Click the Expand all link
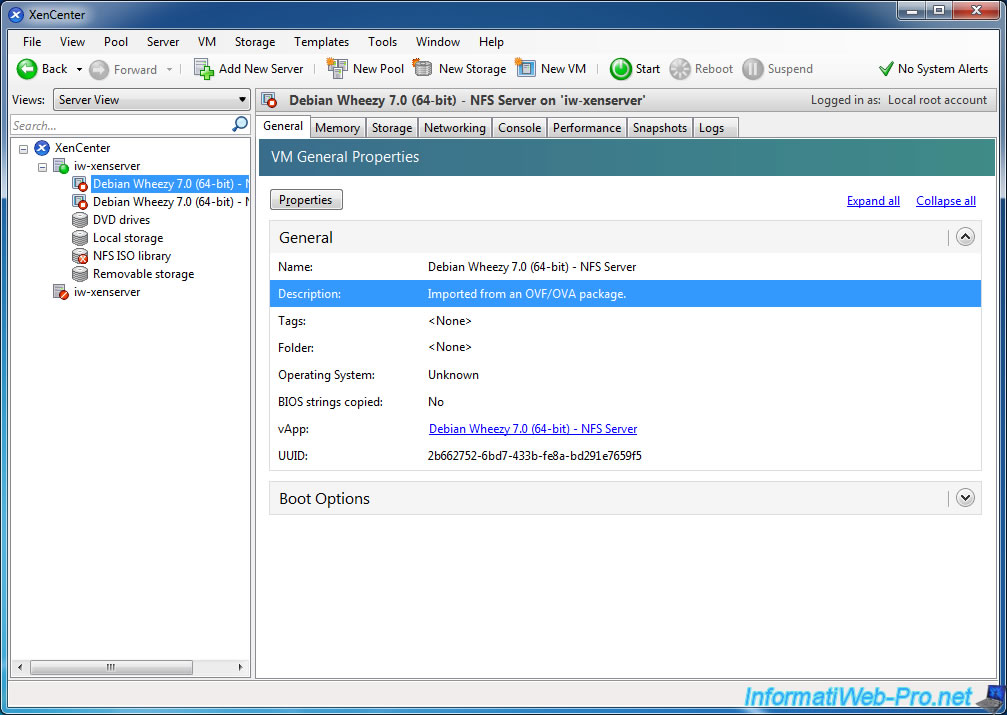This screenshot has width=1007, height=715. click(x=873, y=201)
